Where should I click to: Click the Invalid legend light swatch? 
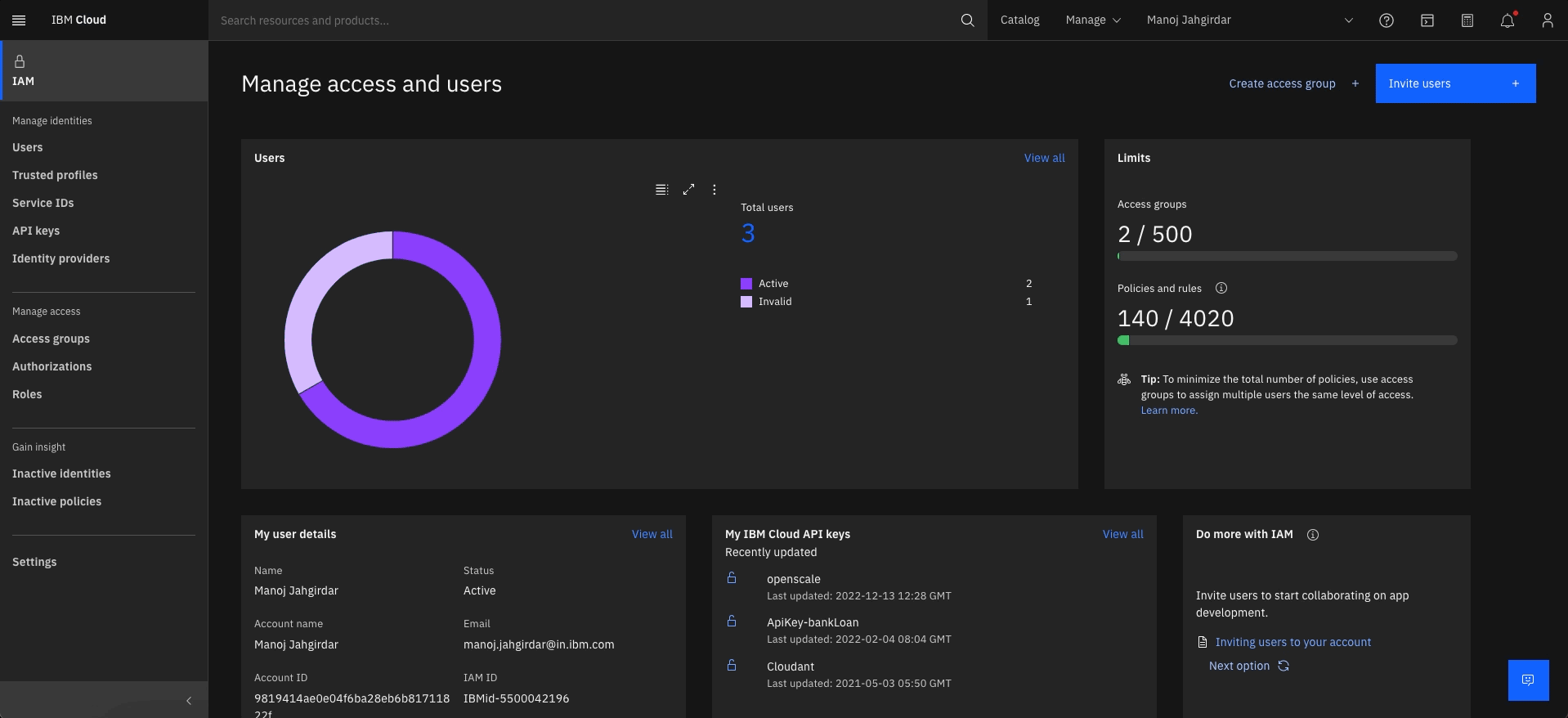(x=746, y=302)
